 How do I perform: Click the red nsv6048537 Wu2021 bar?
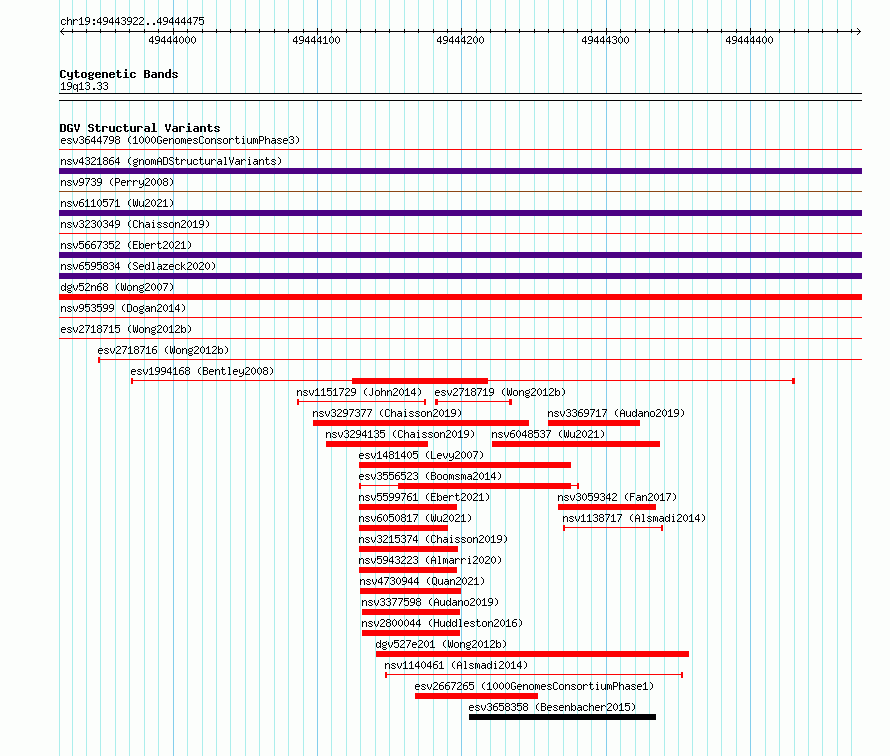coord(576,444)
